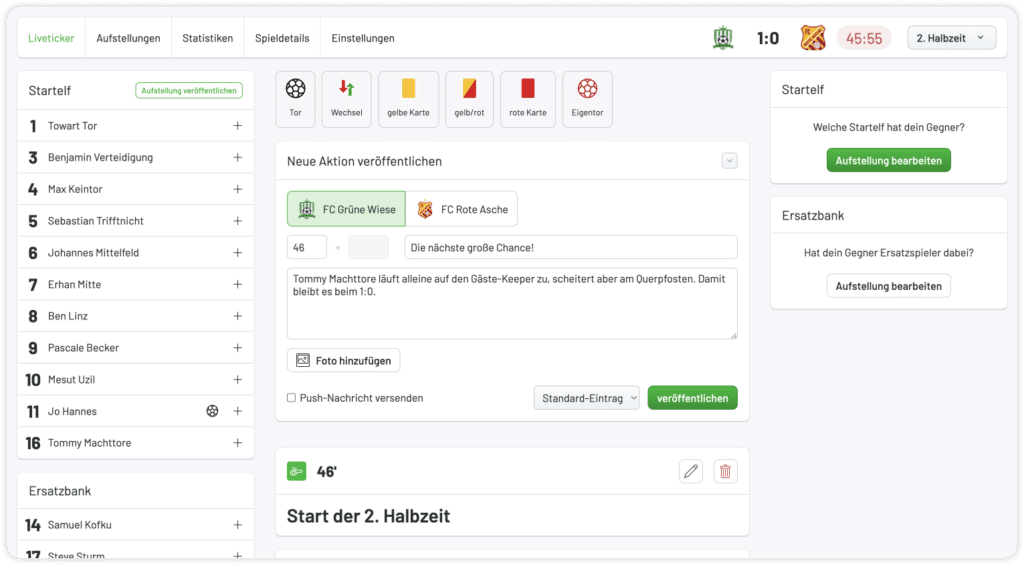The image size is (1024, 565).
Task: Click the FC Rote Asche crest in header
Action: tap(812, 38)
